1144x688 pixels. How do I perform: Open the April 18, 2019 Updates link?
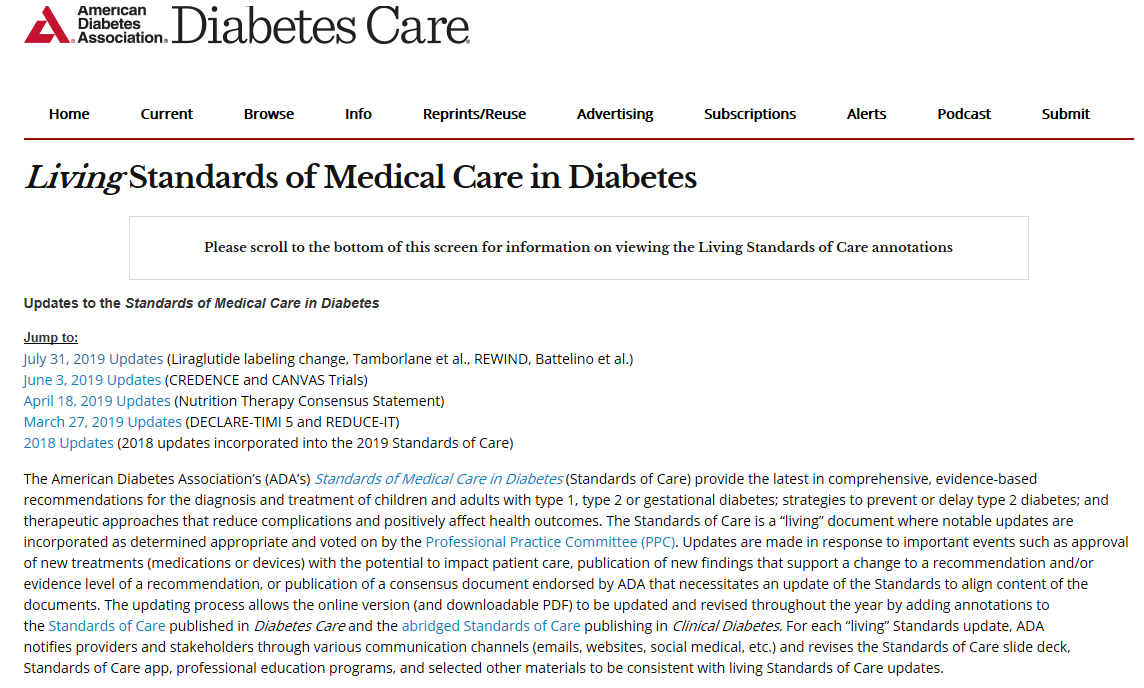click(97, 401)
